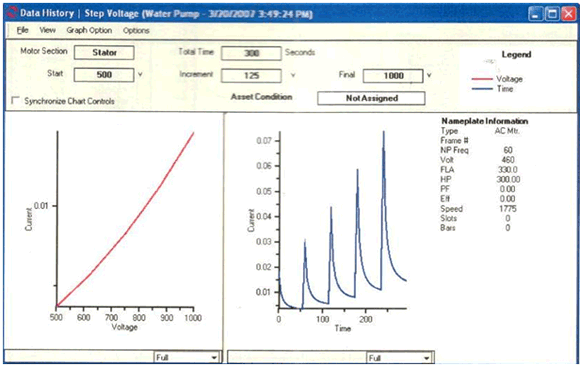Image resolution: width=580 pixels, height=366 pixels.
Task: Minimize the Data History window
Action: coord(535,14)
